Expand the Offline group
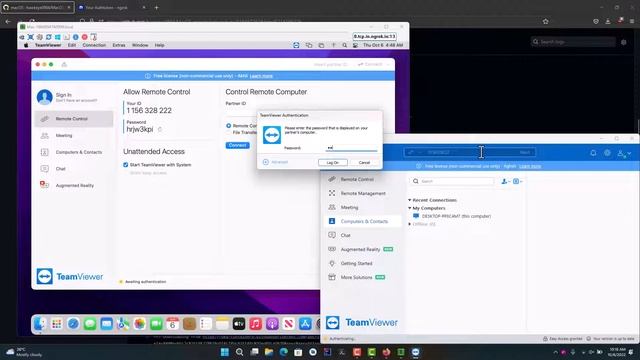 [x=409, y=224]
